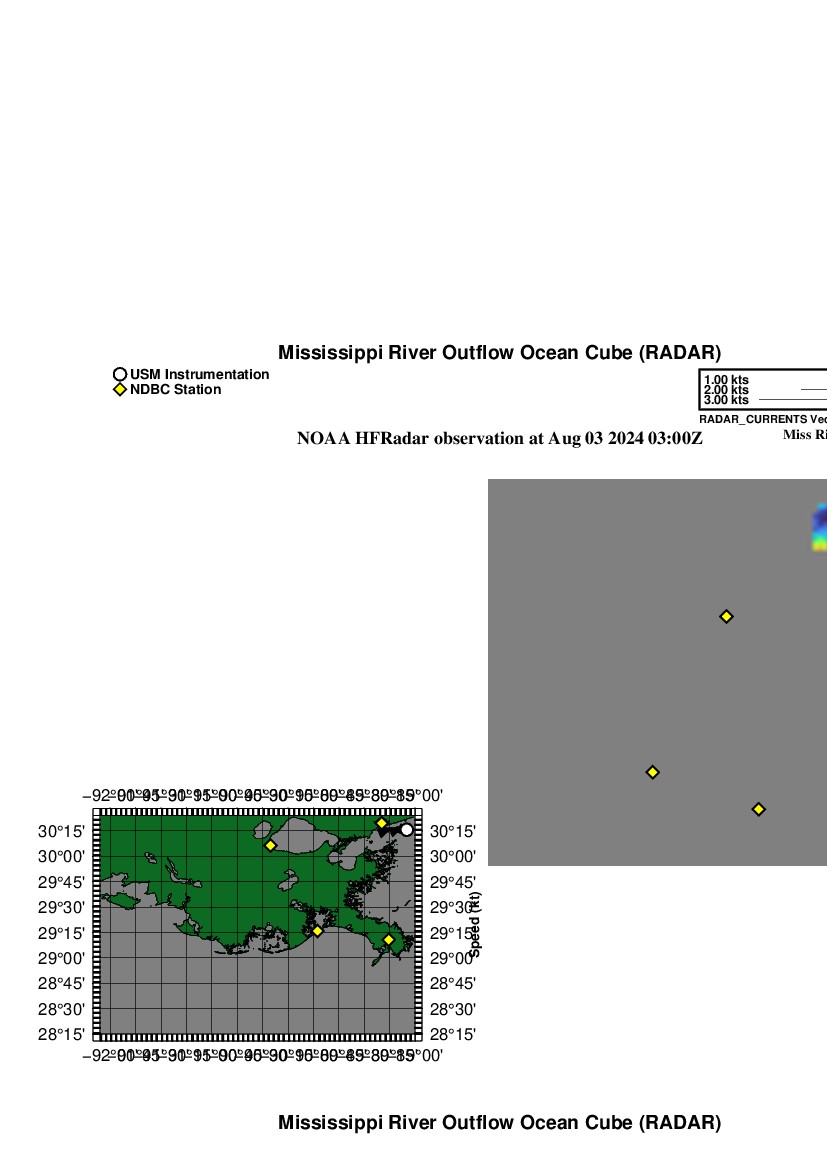Click the white USM Instrumentation legend circle
The image size is (827, 1170).
coord(120,374)
